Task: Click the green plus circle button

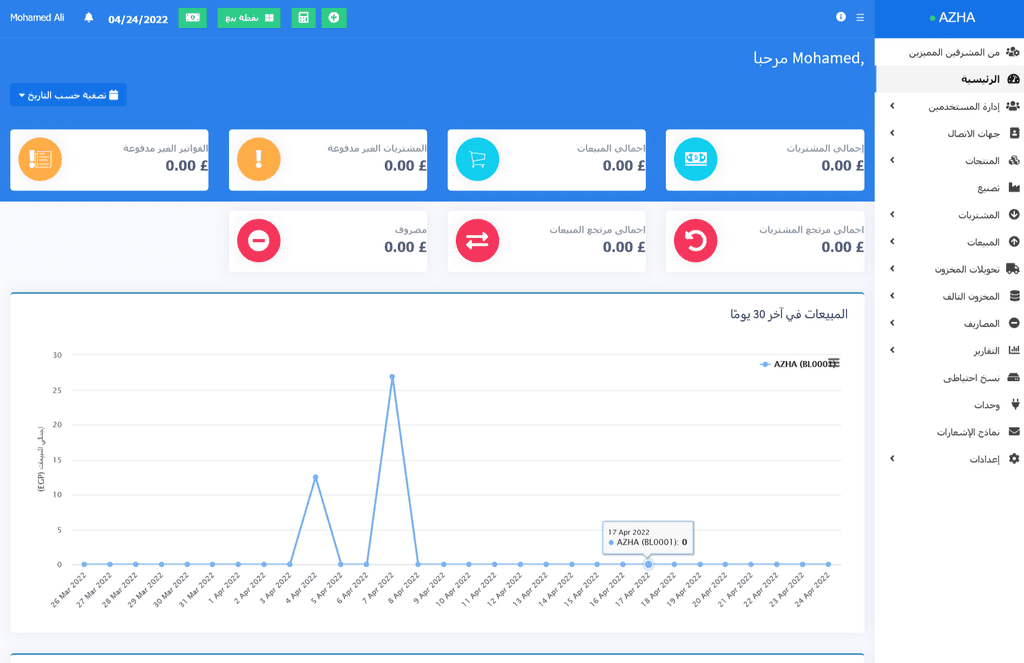Action: (x=334, y=18)
